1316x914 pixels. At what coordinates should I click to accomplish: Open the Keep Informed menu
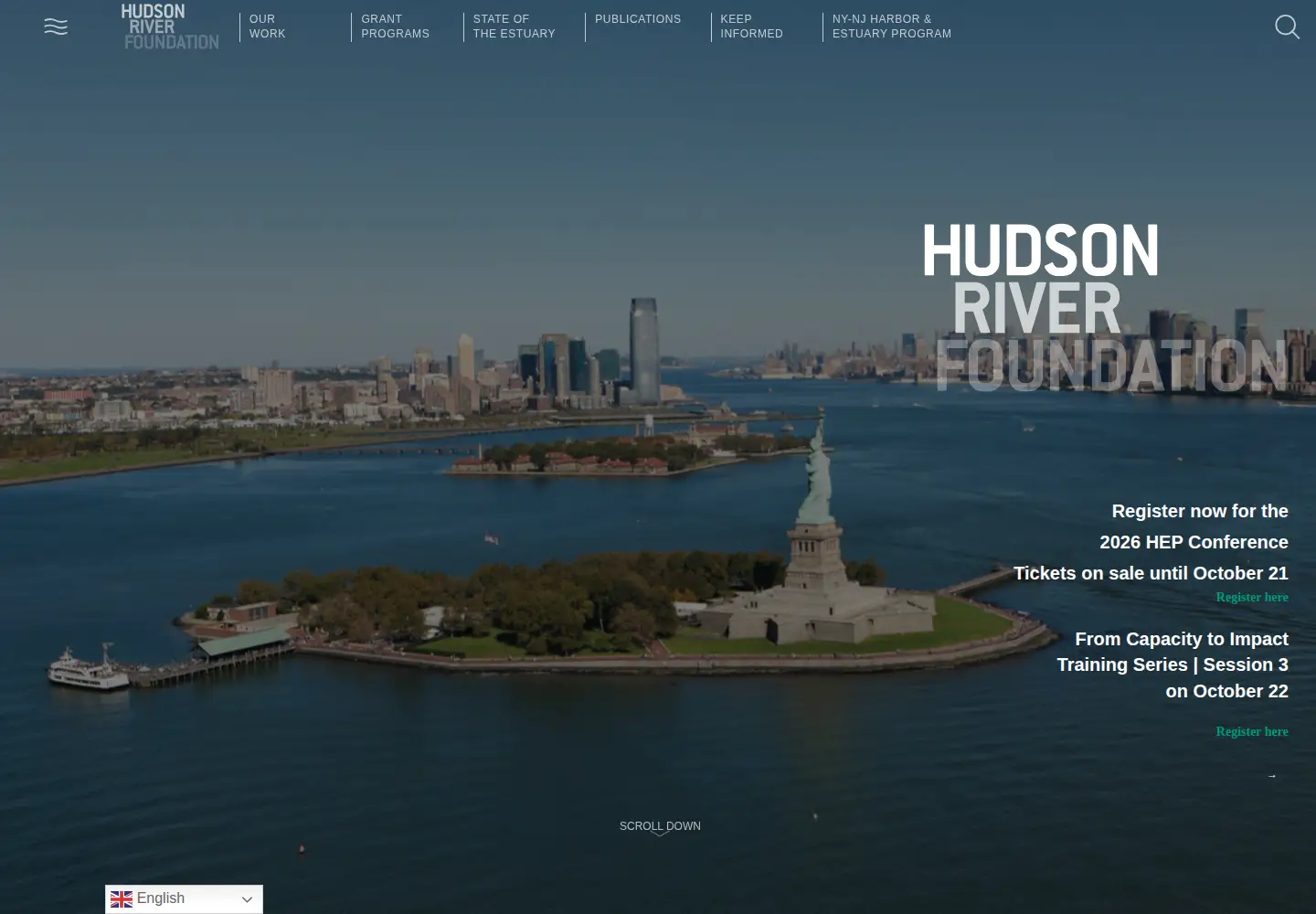[751, 27]
